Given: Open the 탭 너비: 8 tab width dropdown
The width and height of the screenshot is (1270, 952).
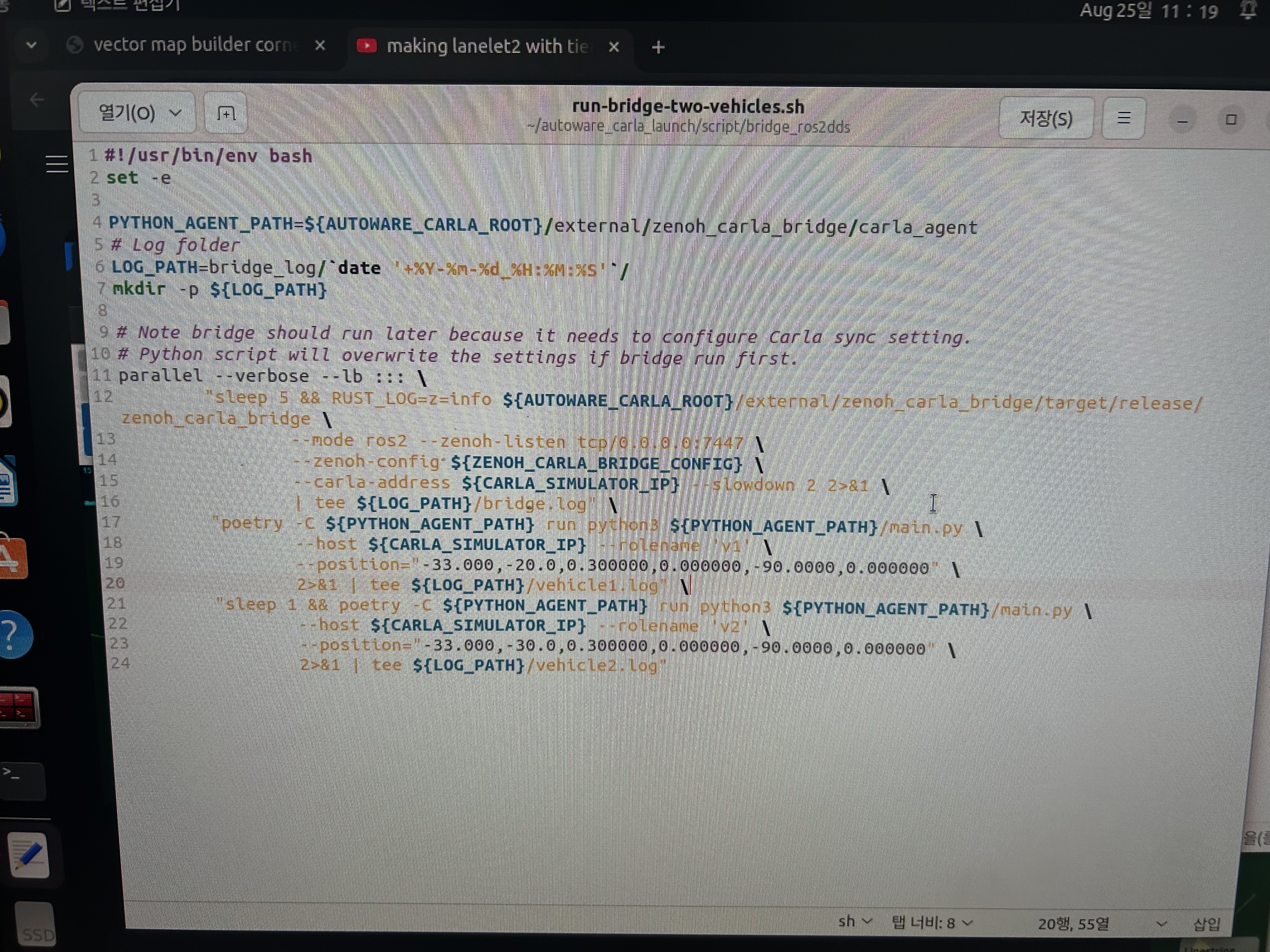Looking at the screenshot, I should tap(932, 923).
